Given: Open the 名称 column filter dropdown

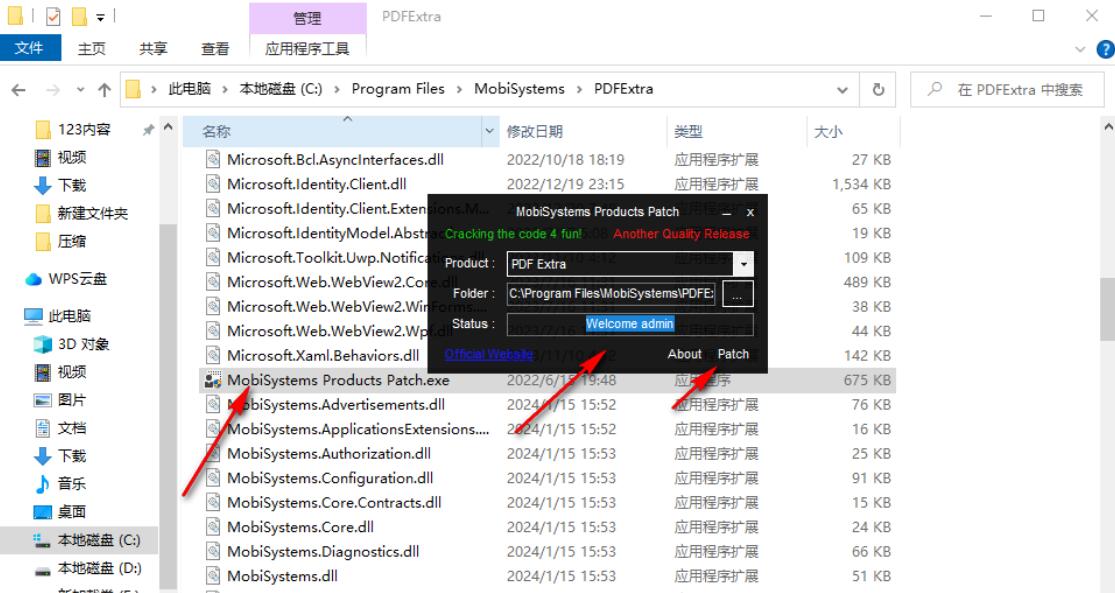Looking at the screenshot, I should coord(489,132).
